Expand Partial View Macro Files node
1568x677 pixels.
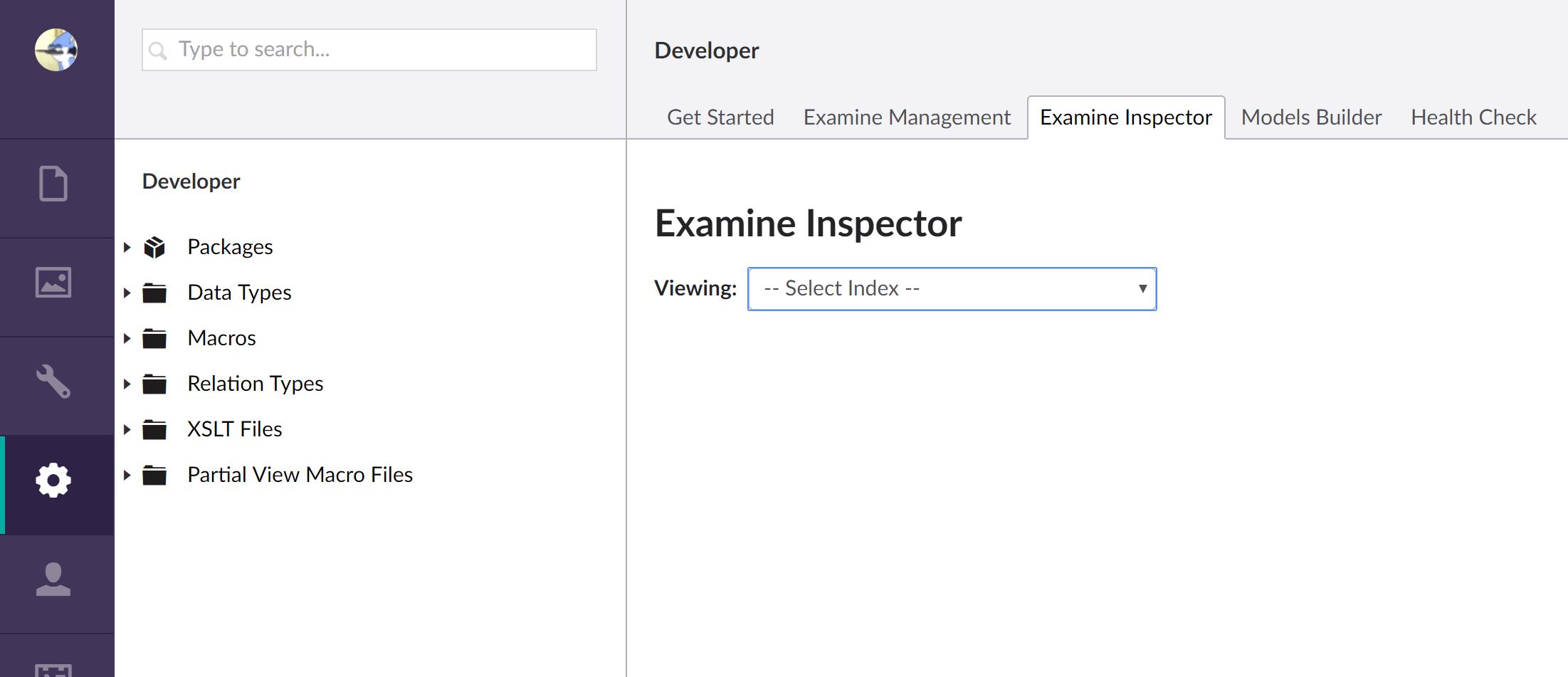click(x=127, y=475)
